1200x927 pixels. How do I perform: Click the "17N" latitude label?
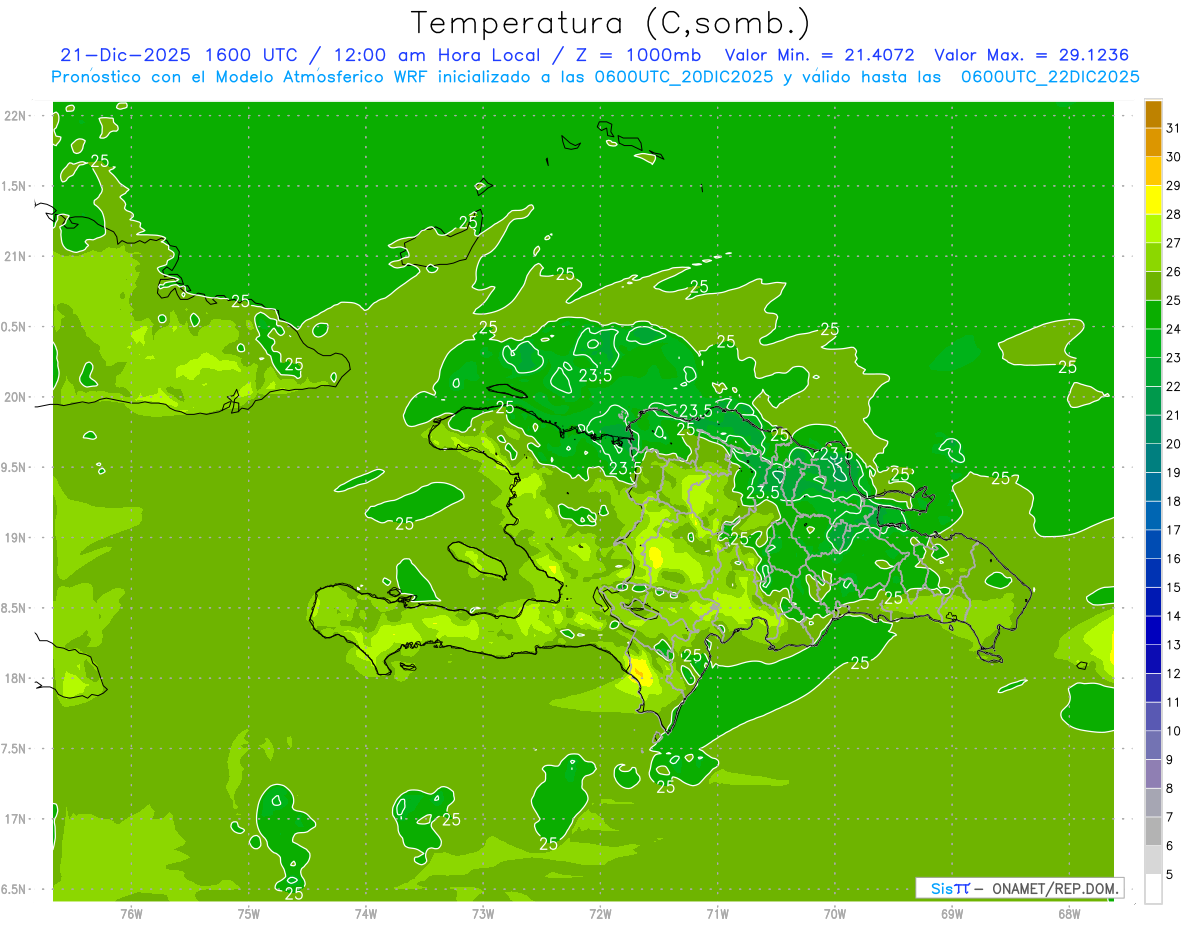17,819
